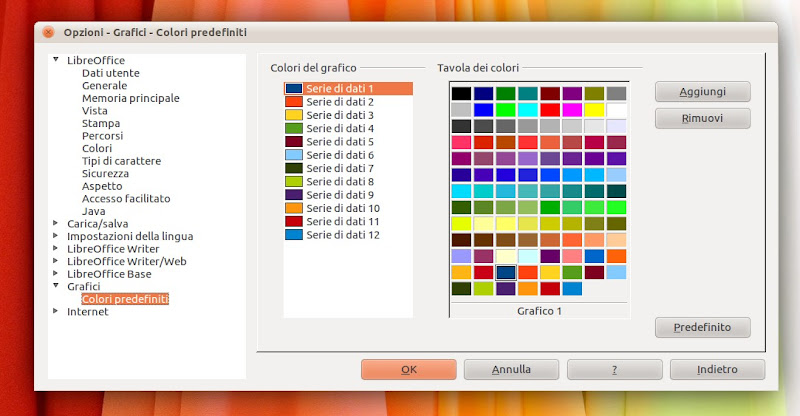Select Serie di dati 11 row

pyautogui.click(x=348, y=221)
